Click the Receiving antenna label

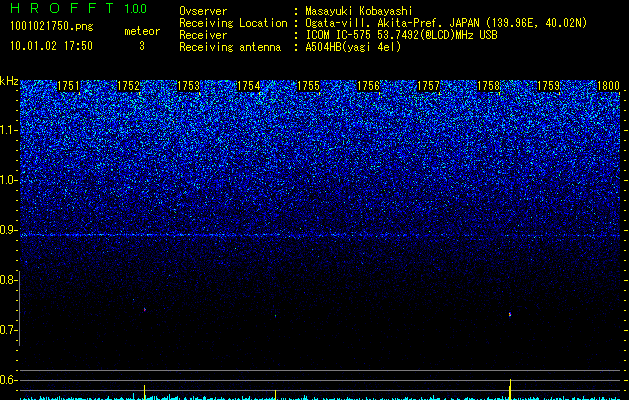tap(230, 47)
